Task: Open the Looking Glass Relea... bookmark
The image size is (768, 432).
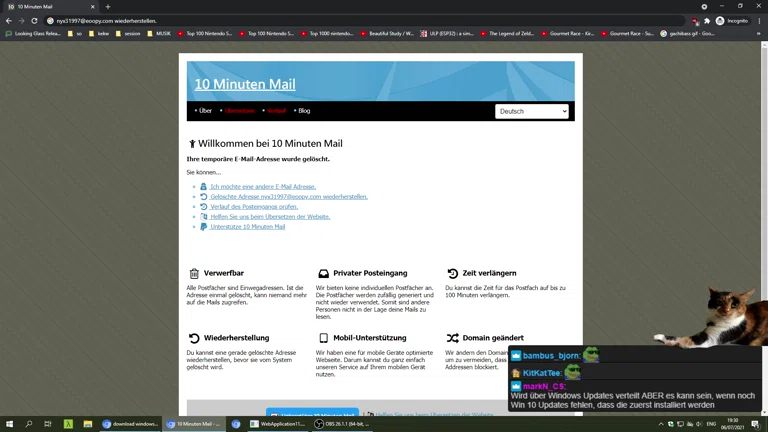Action: 33,34
